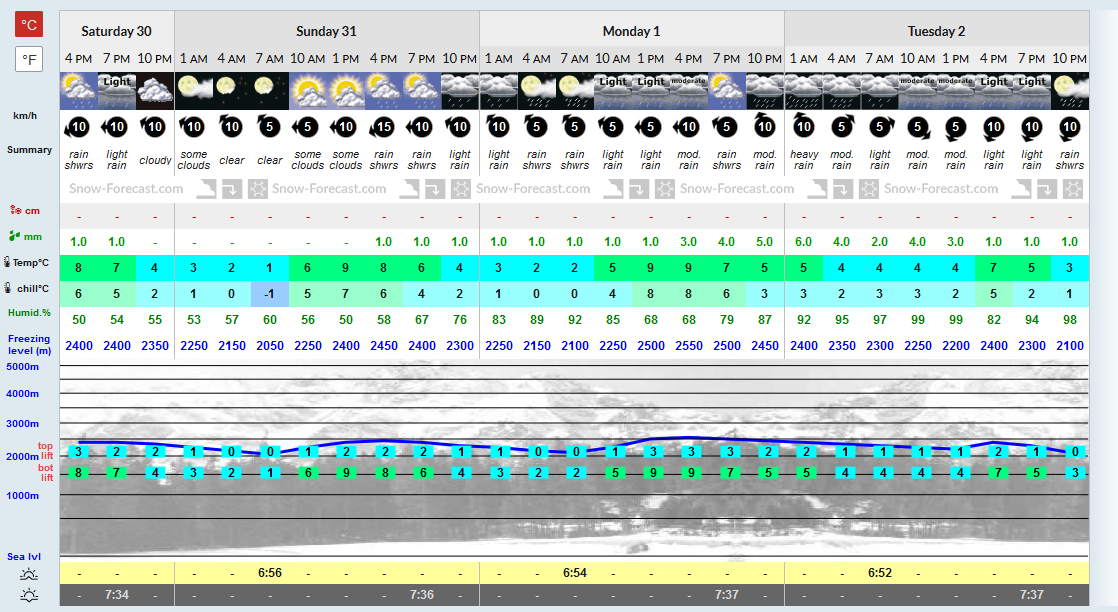Click Tuesday sunrise time 6:52

point(880,573)
